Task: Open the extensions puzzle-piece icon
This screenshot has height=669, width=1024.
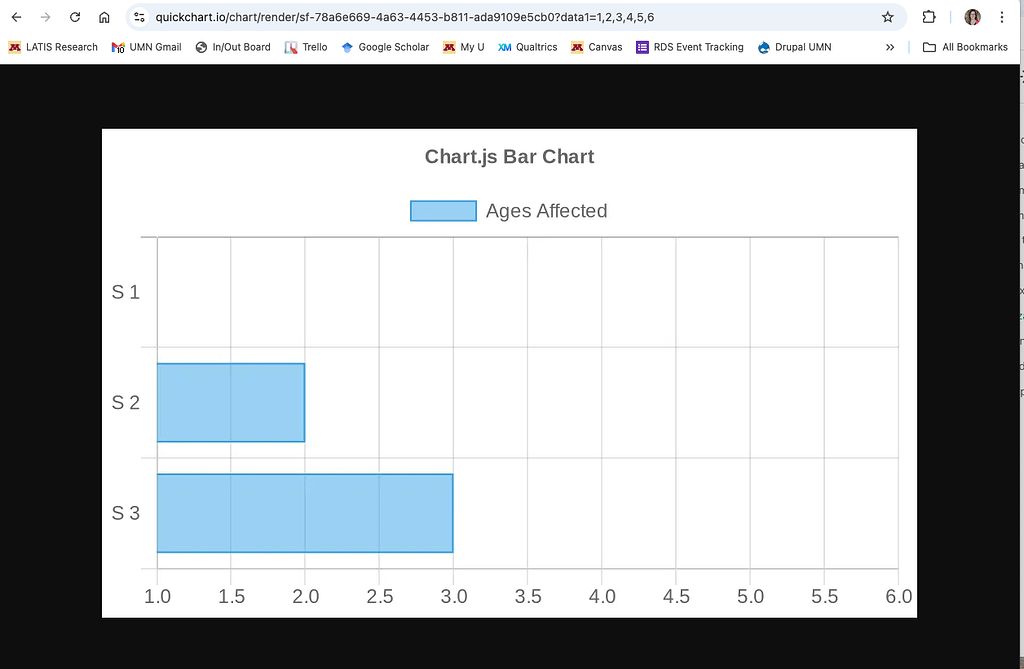Action: [929, 17]
